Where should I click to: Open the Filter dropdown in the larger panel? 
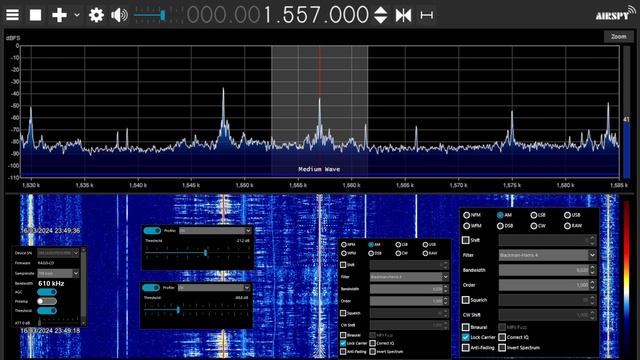[547, 255]
